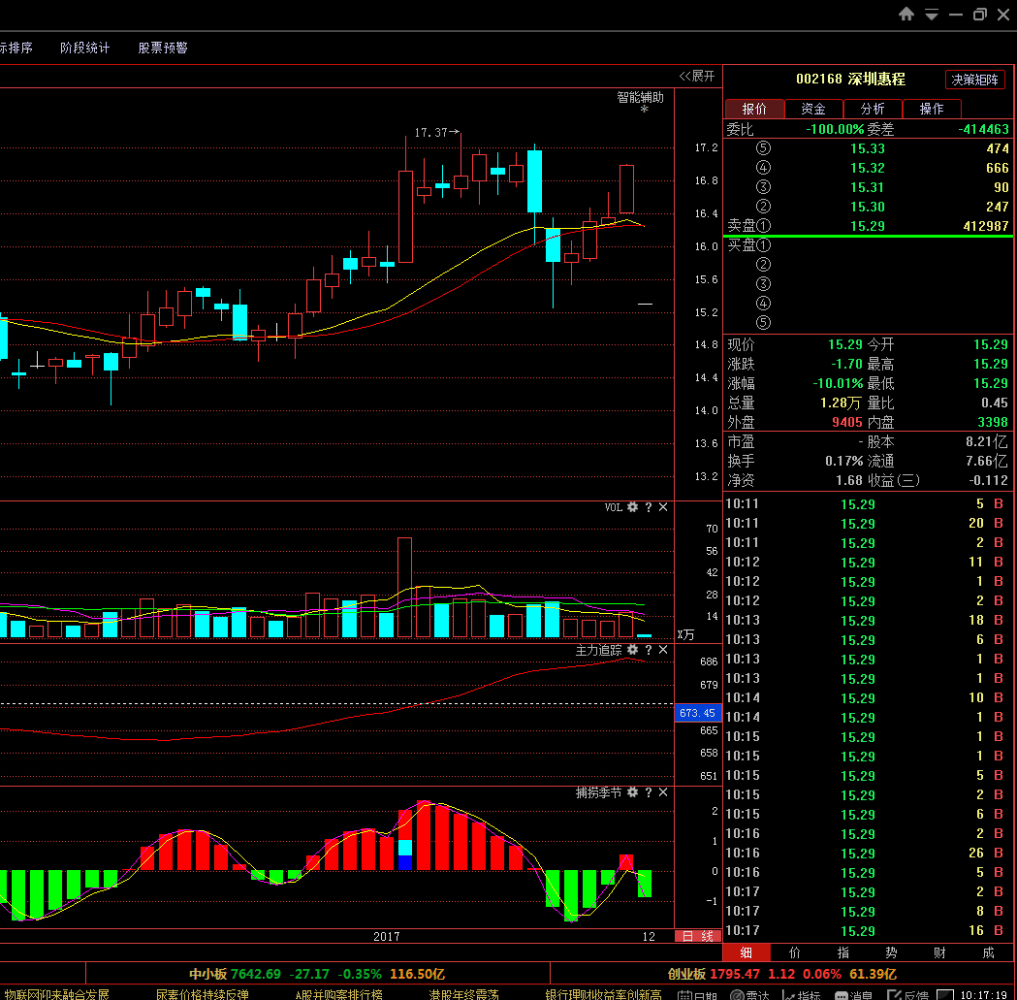This screenshot has height=1000, width=1017.
Task: Open the 阶段统计 menu
Action: [x=85, y=48]
